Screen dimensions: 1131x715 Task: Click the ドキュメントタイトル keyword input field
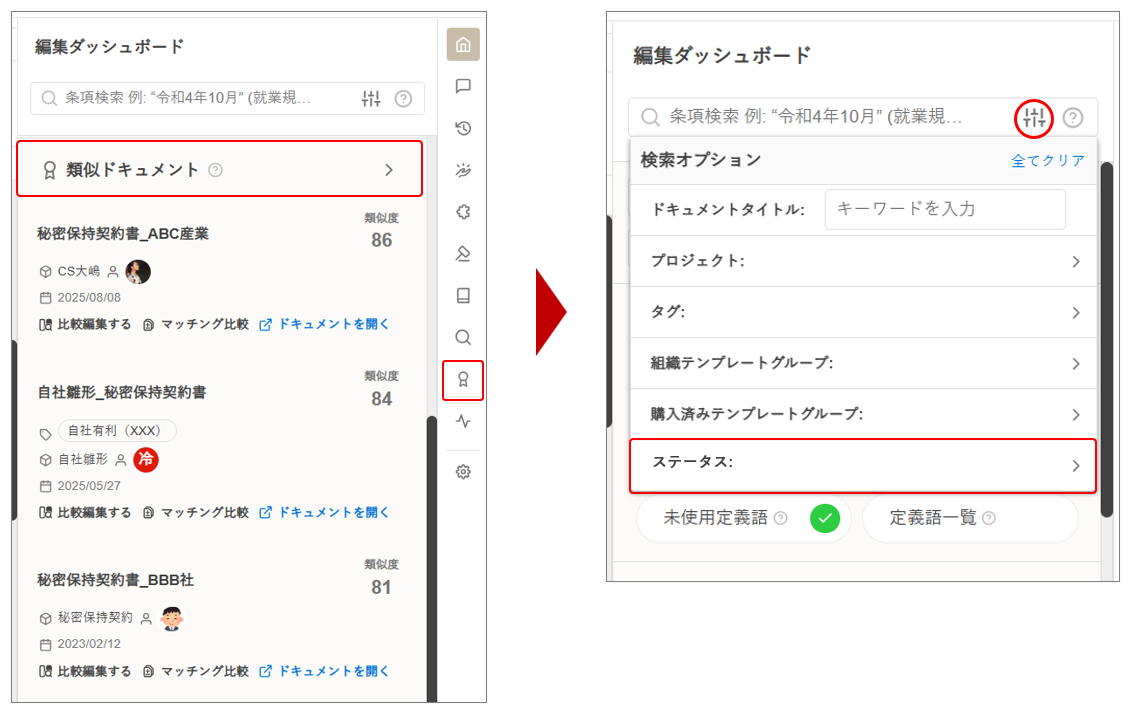tap(944, 209)
